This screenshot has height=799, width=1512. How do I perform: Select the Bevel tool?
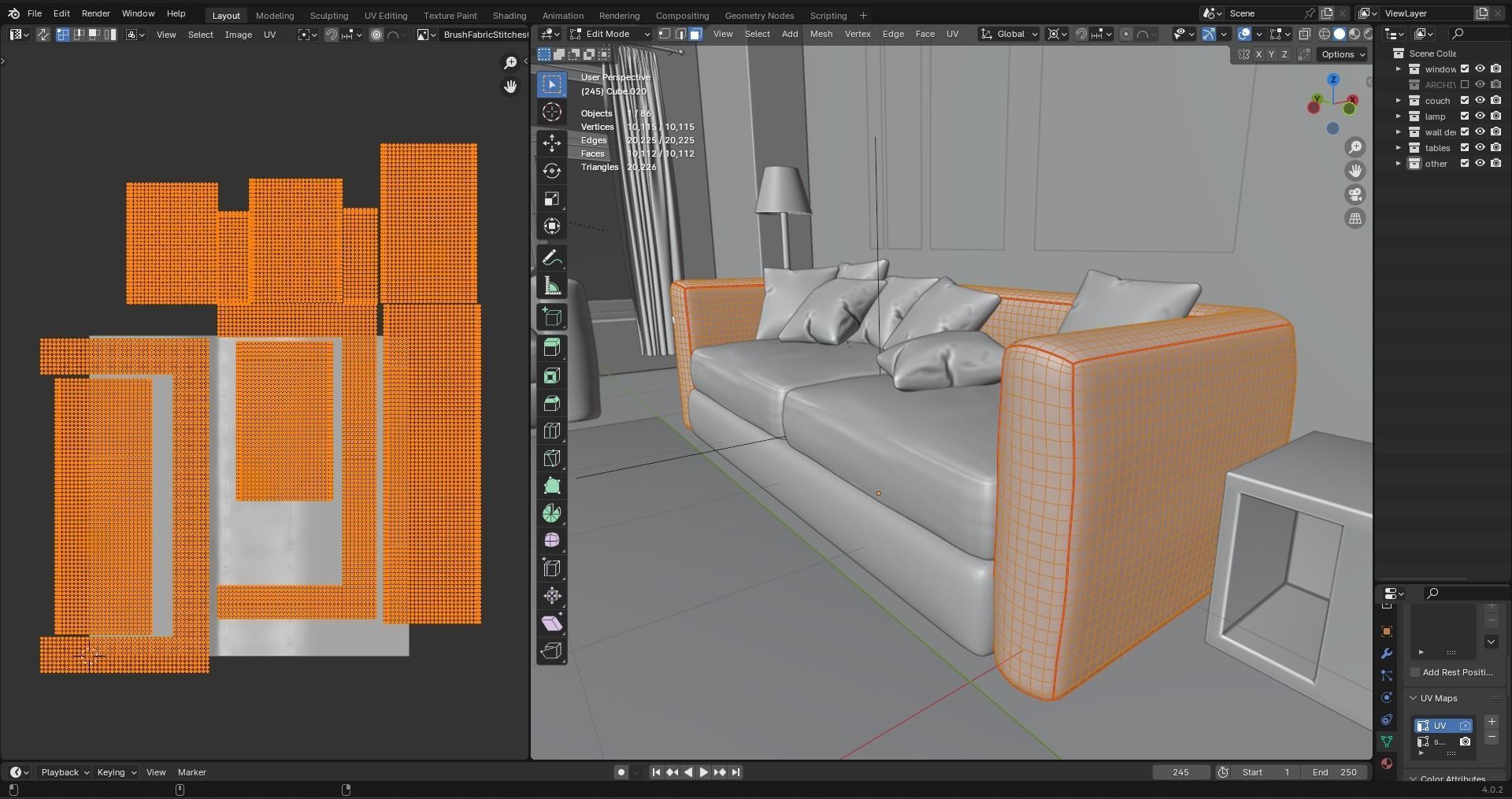click(552, 403)
